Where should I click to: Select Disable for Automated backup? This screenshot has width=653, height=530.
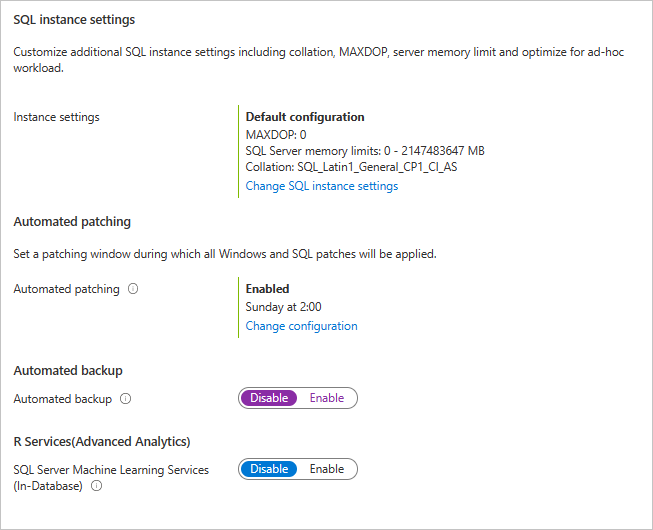click(269, 398)
